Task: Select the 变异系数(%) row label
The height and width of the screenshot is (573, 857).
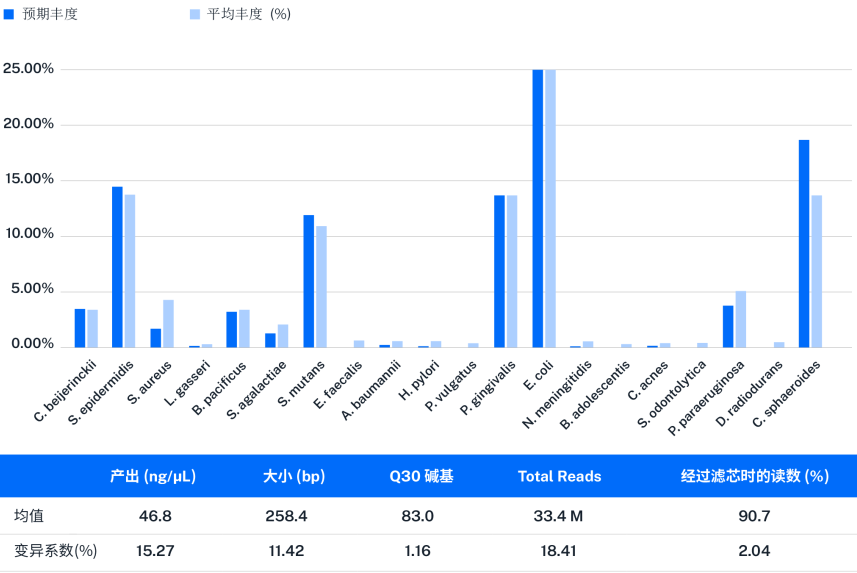Action: point(55,551)
